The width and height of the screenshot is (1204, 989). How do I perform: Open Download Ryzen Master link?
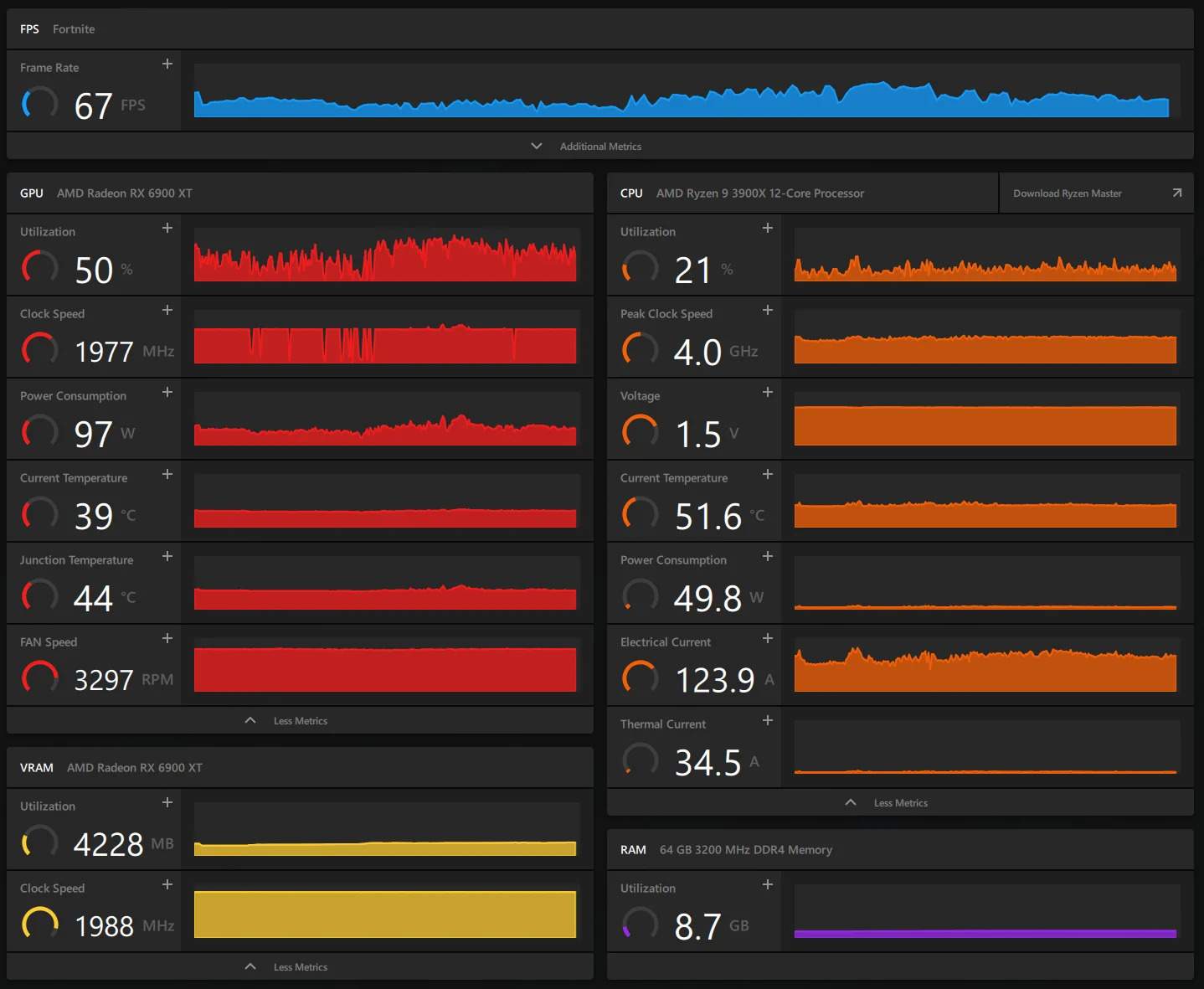pyautogui.click(x=1097, y=193)
